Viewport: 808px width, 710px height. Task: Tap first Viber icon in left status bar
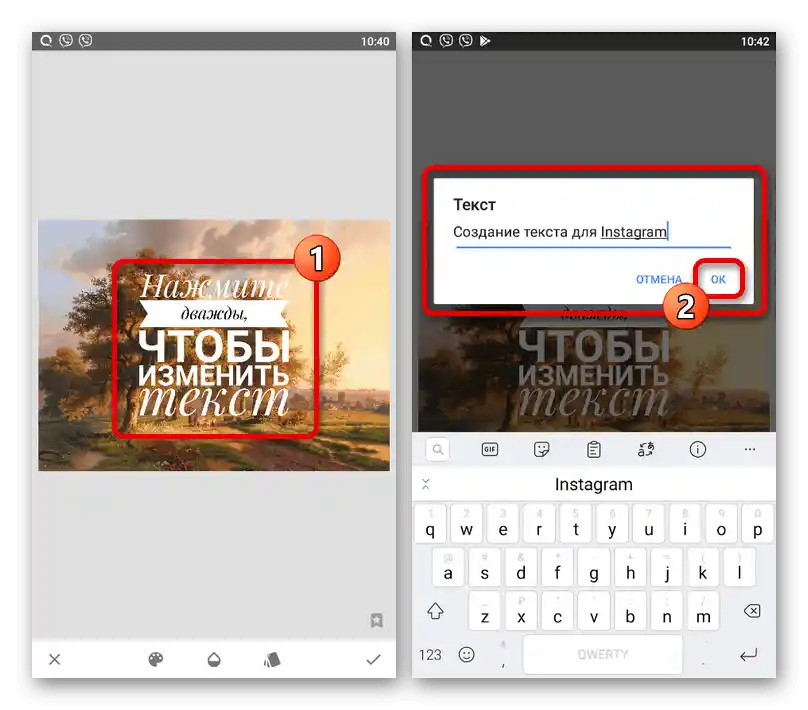coord(66,40)
